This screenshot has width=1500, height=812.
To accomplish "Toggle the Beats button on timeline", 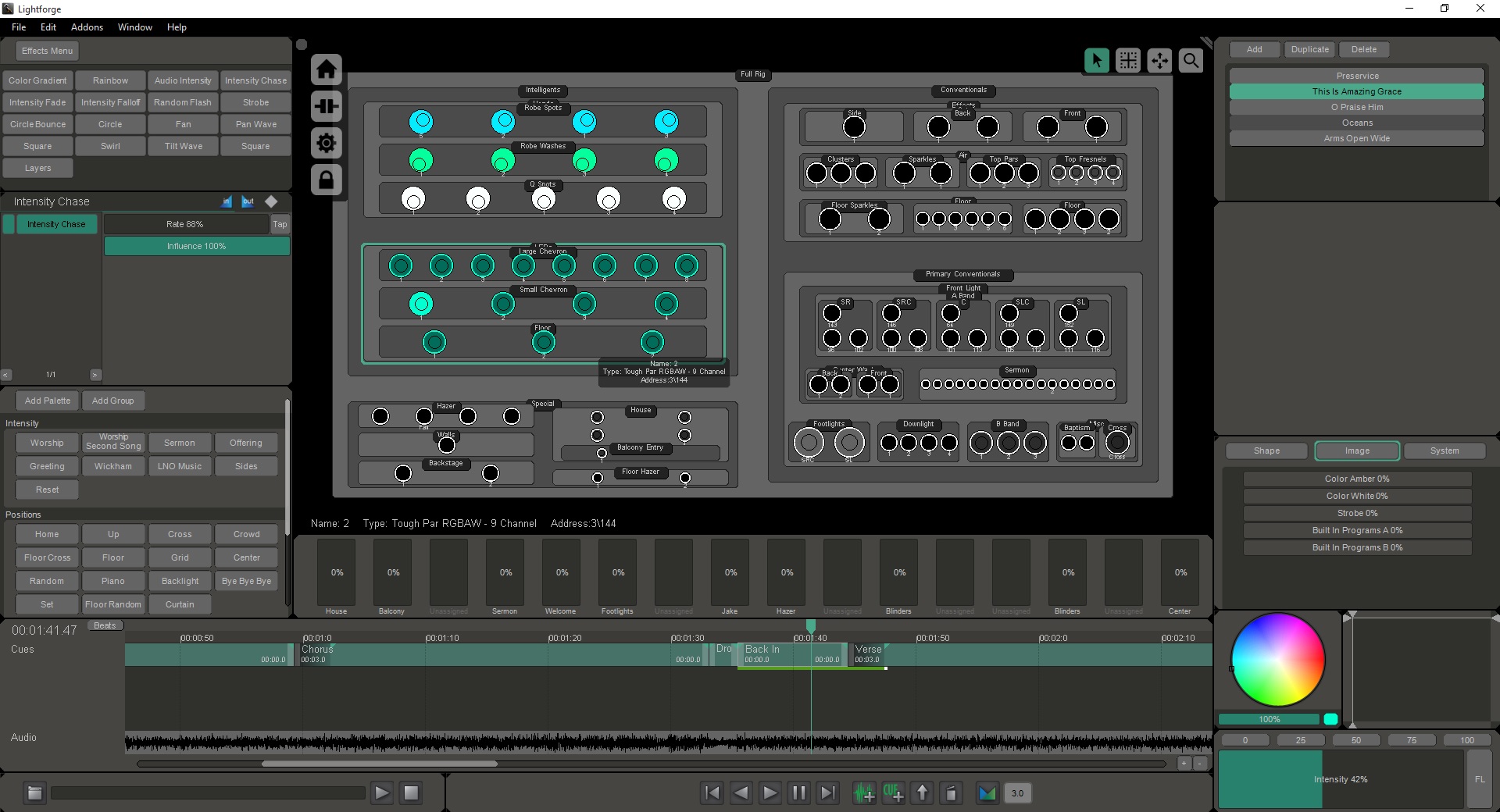I will pyautogui.click(x=105, y=625).
